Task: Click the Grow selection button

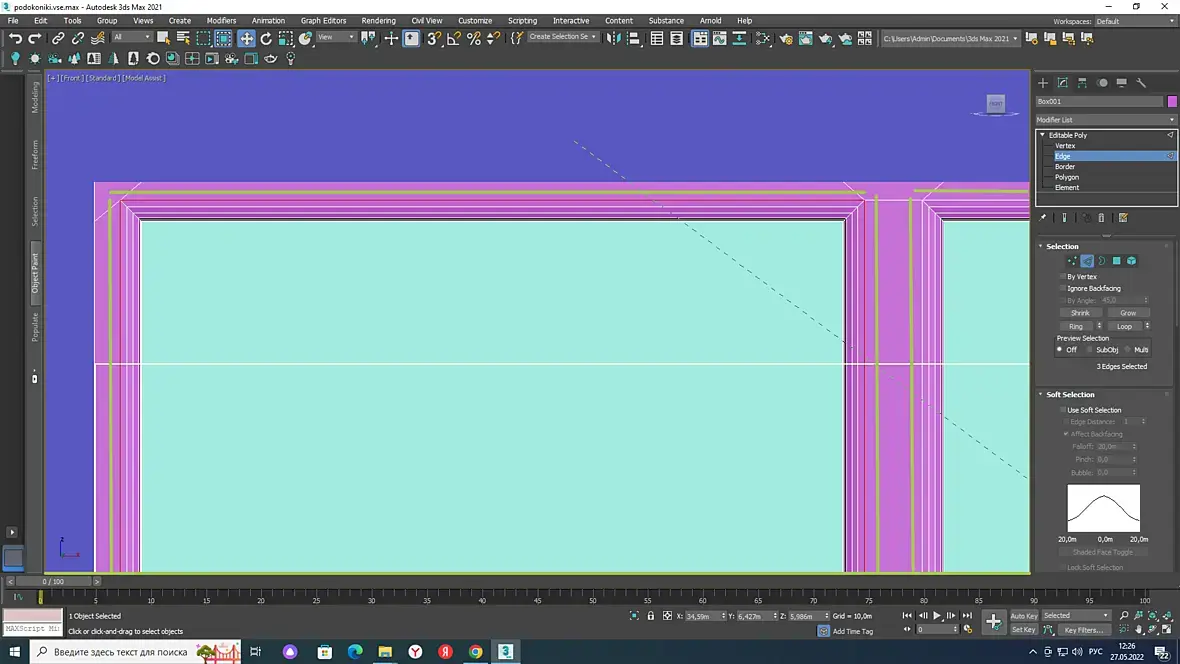Action: coord(1128,312)
